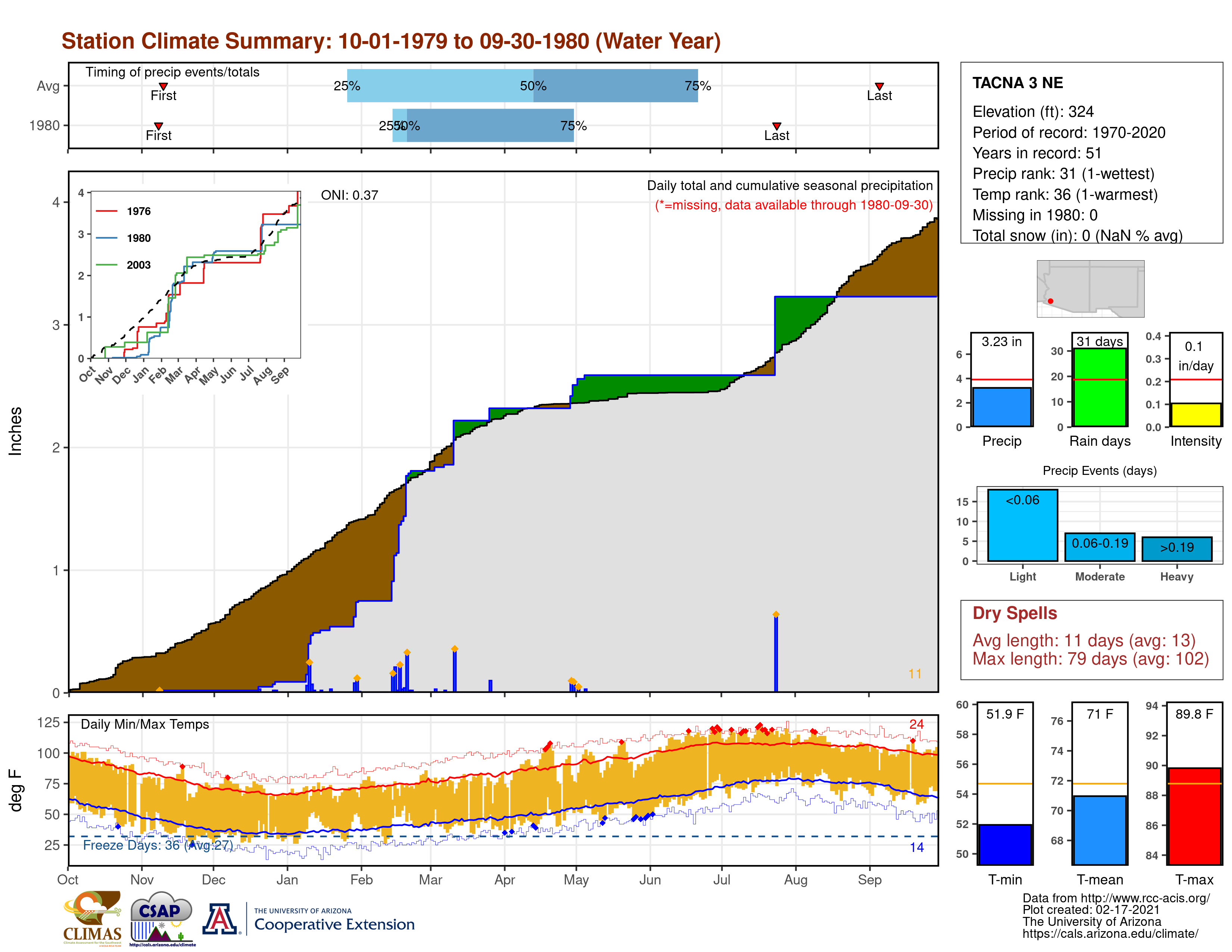Click the Heavy >0.19 events bar

1177,549
